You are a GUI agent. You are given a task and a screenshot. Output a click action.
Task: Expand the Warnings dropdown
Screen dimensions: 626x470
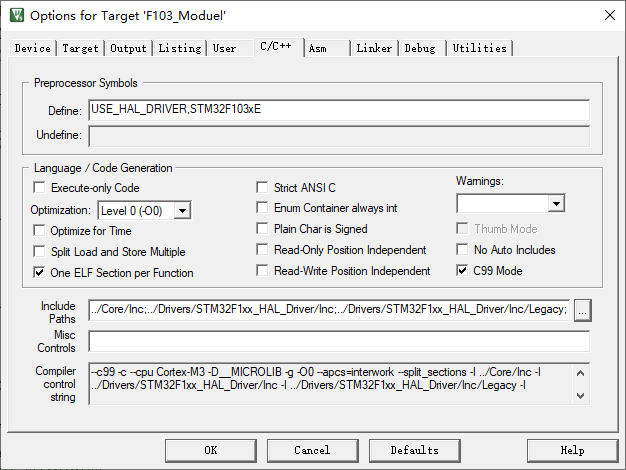pyautogui.click(x=556, y=204)
